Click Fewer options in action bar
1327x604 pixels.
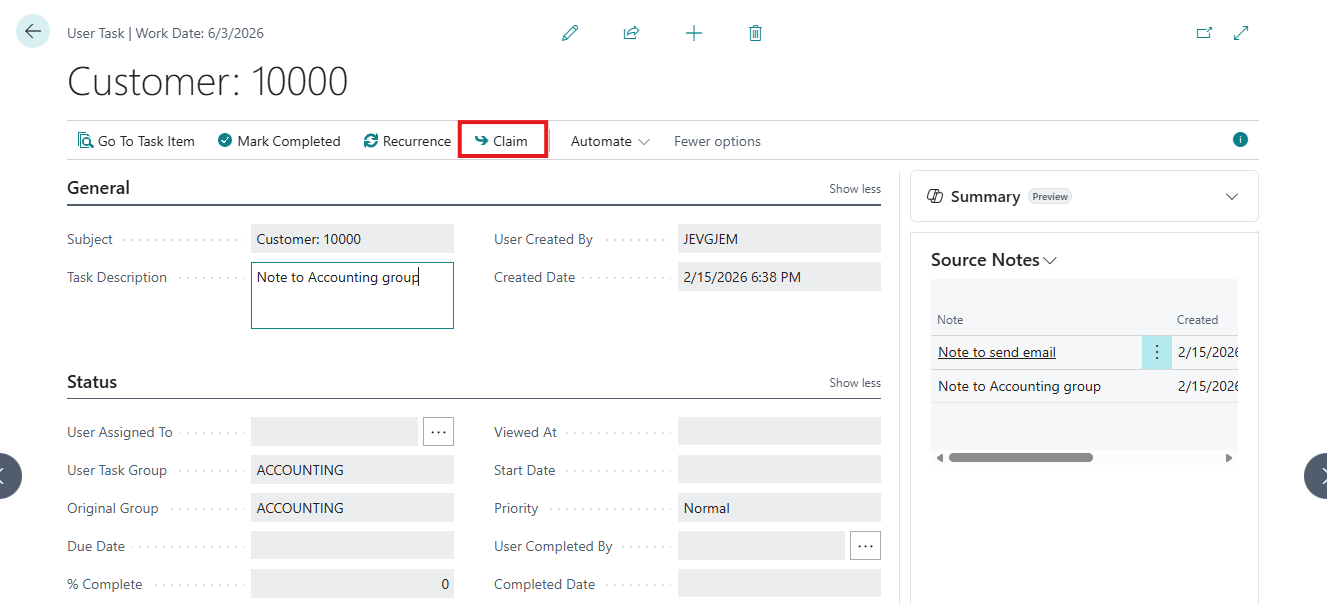click(717, 141)
